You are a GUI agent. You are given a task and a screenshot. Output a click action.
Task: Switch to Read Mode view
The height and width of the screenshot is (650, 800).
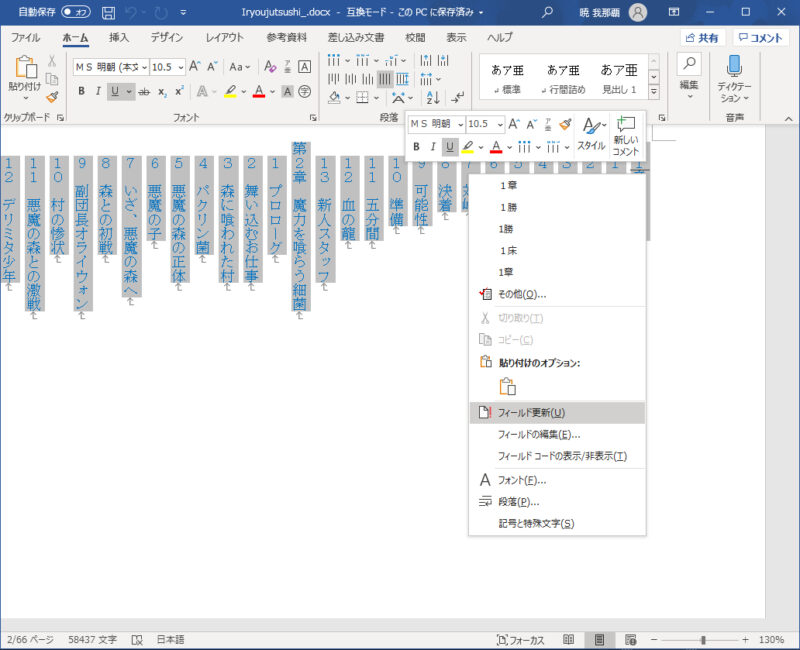(568, 640)
